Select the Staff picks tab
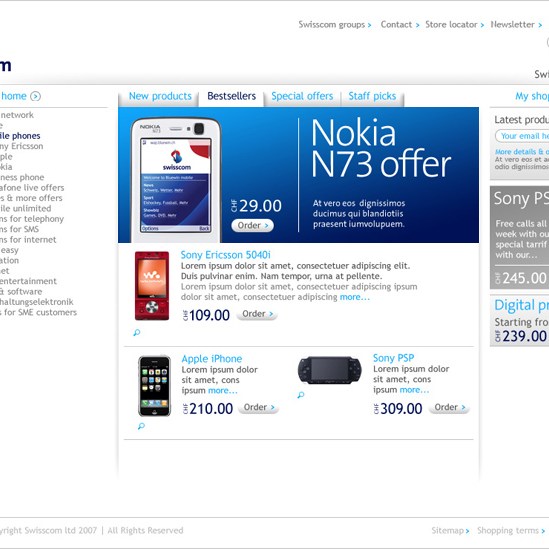549x549 pixels. point(372,96)
